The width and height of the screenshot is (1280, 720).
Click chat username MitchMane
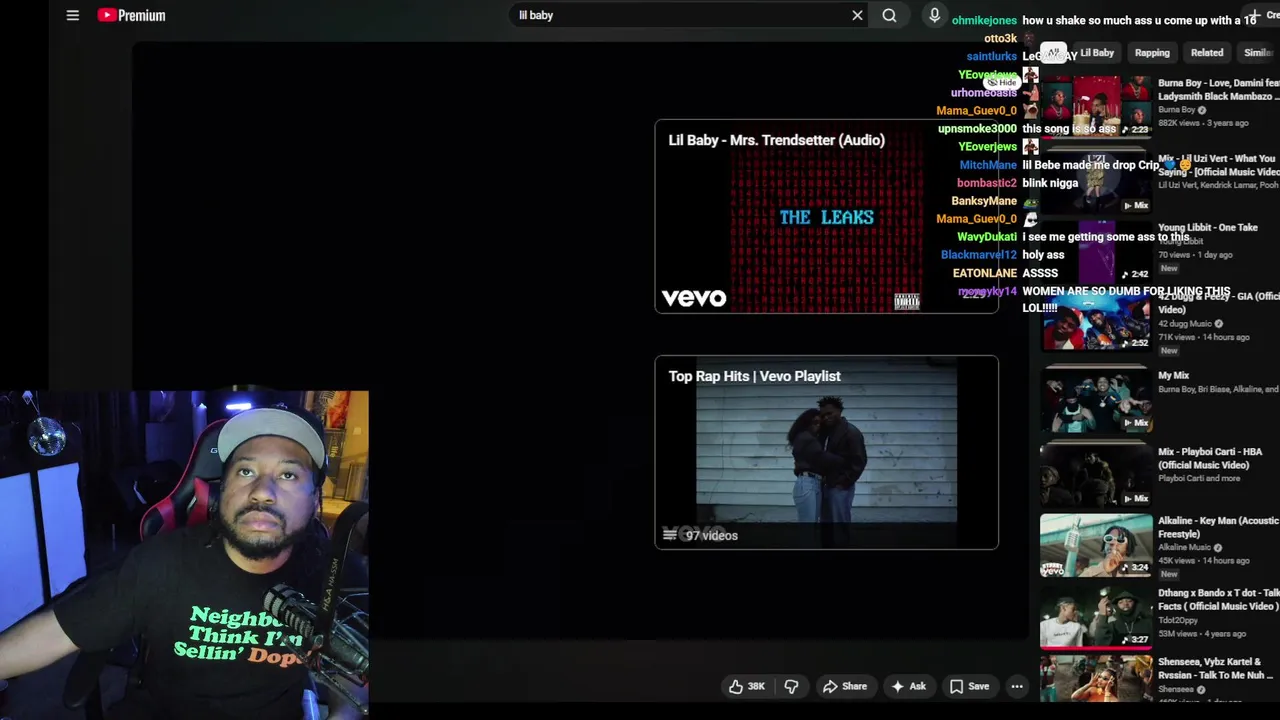(x=988, y=165)
